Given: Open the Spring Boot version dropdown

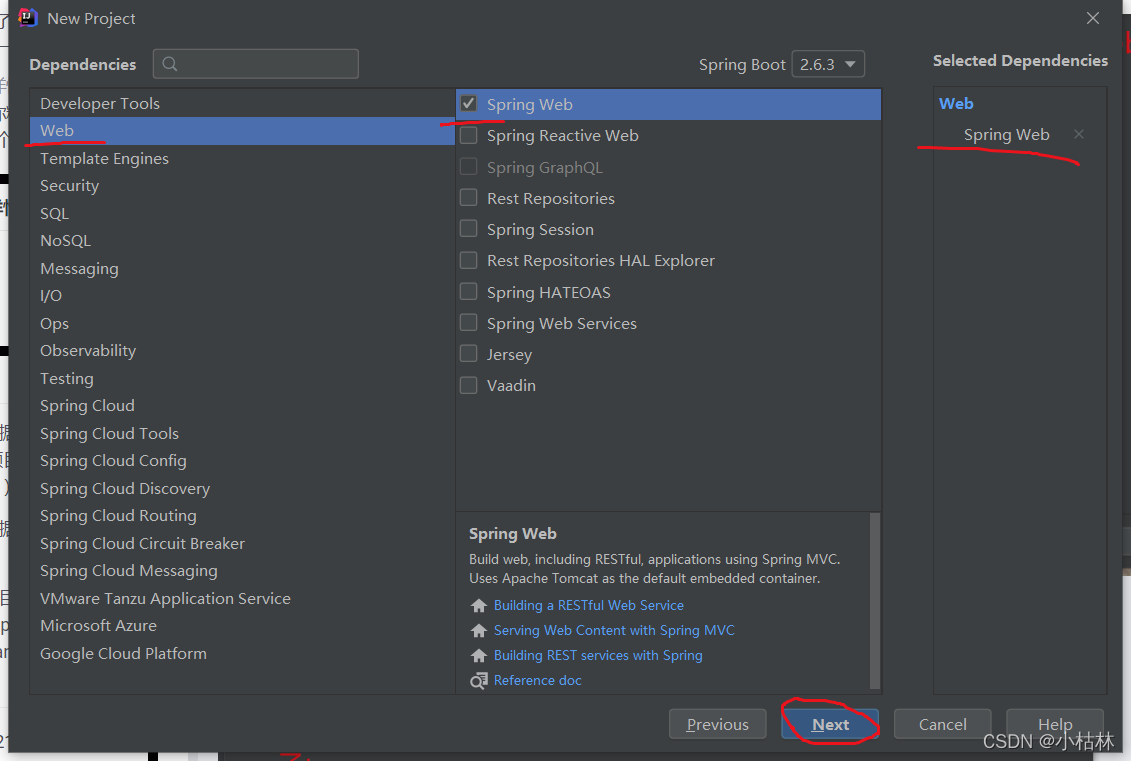Looking at the screenshot, I should 828,64.
